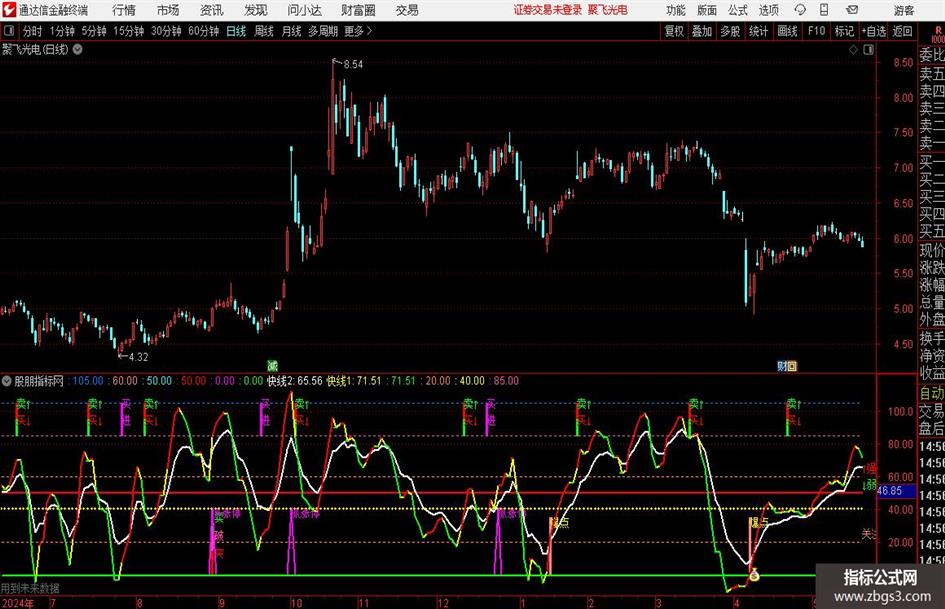The image size is (945, 609).
Task: Click the 叠加 overlay toolbar button
Action: [x=702, y=31]
